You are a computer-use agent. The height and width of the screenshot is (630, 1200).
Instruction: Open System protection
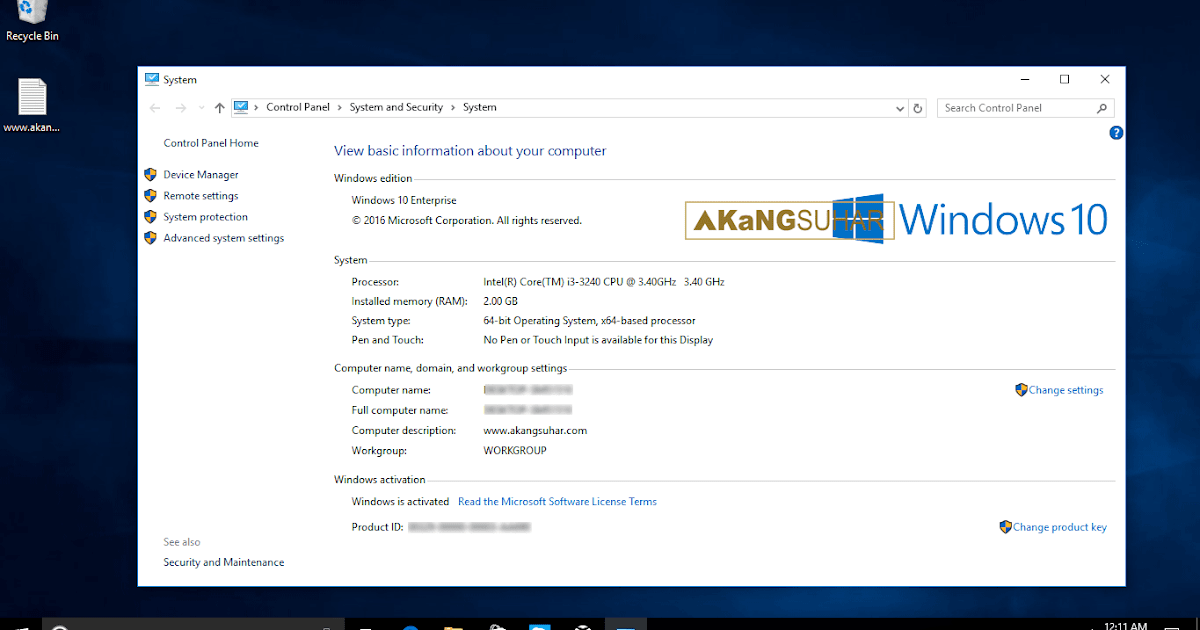(x=206, y=217)
